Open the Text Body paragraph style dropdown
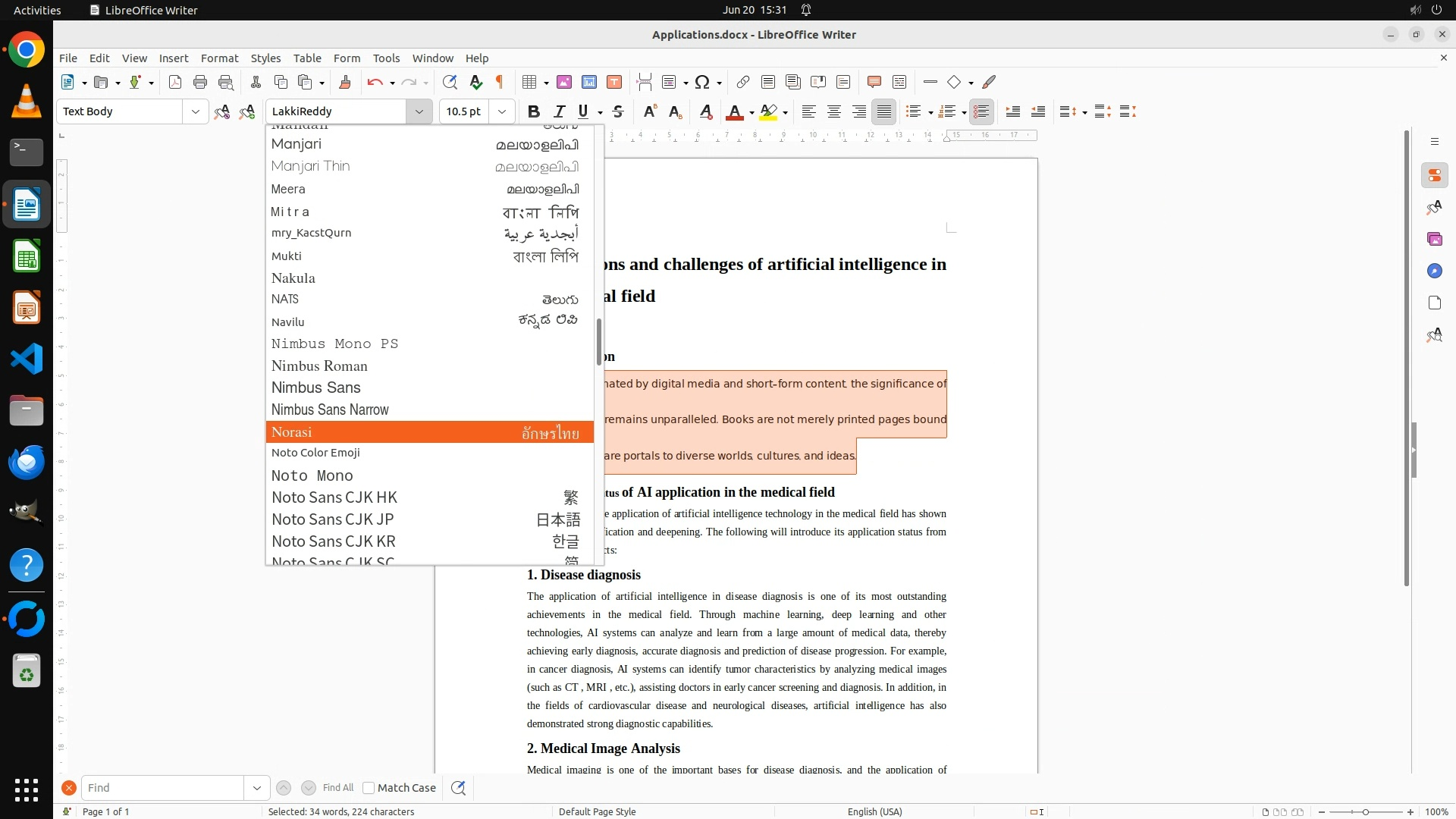This screenshot has width=1456, height=819. coord(195,111)
